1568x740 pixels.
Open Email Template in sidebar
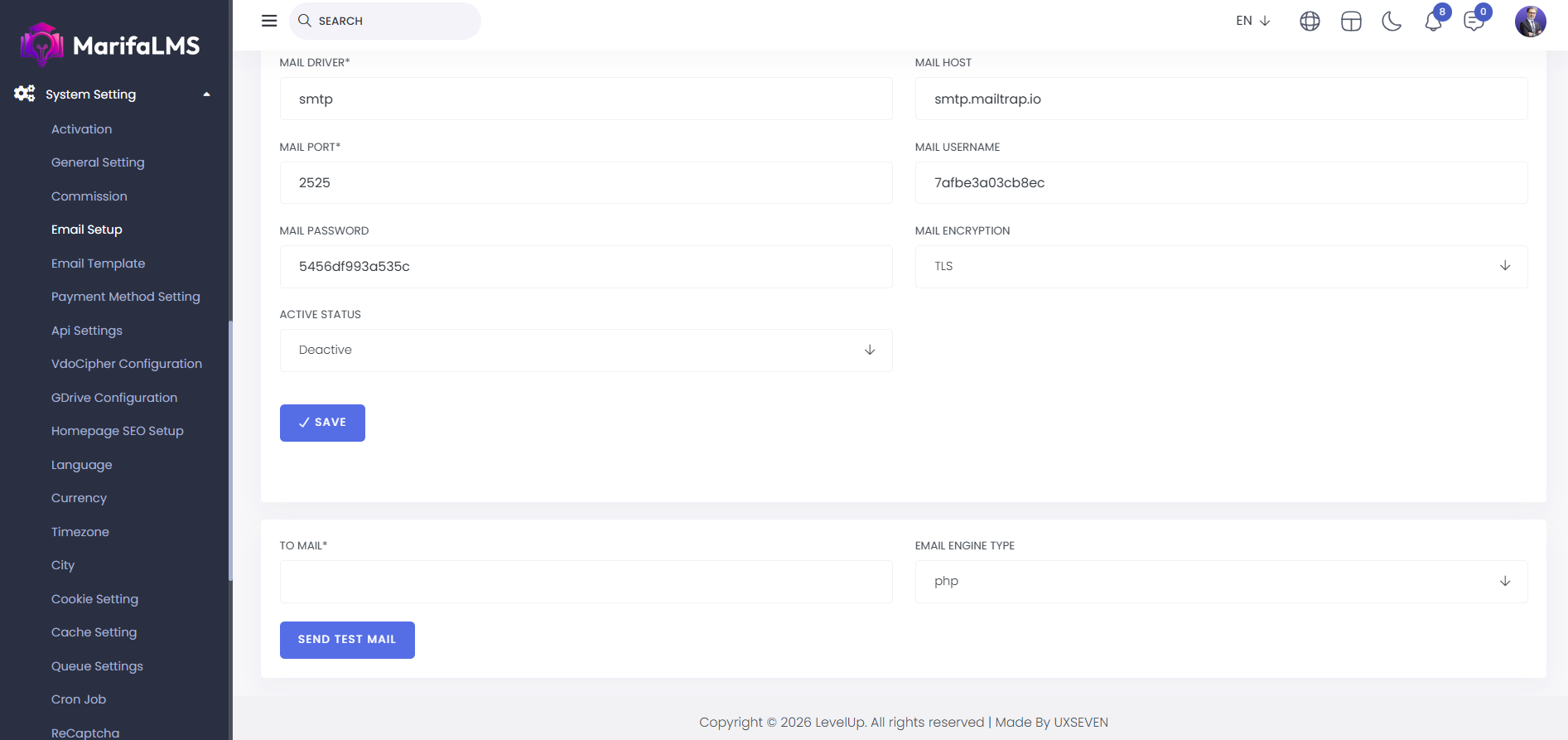[98, 264]
